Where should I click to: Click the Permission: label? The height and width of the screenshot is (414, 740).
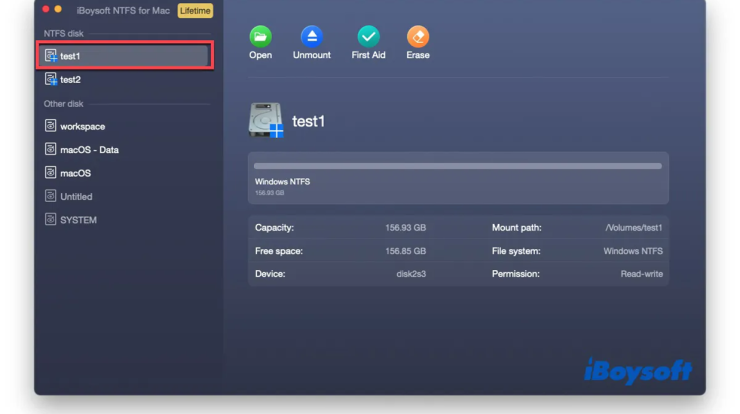click(515, 274)
